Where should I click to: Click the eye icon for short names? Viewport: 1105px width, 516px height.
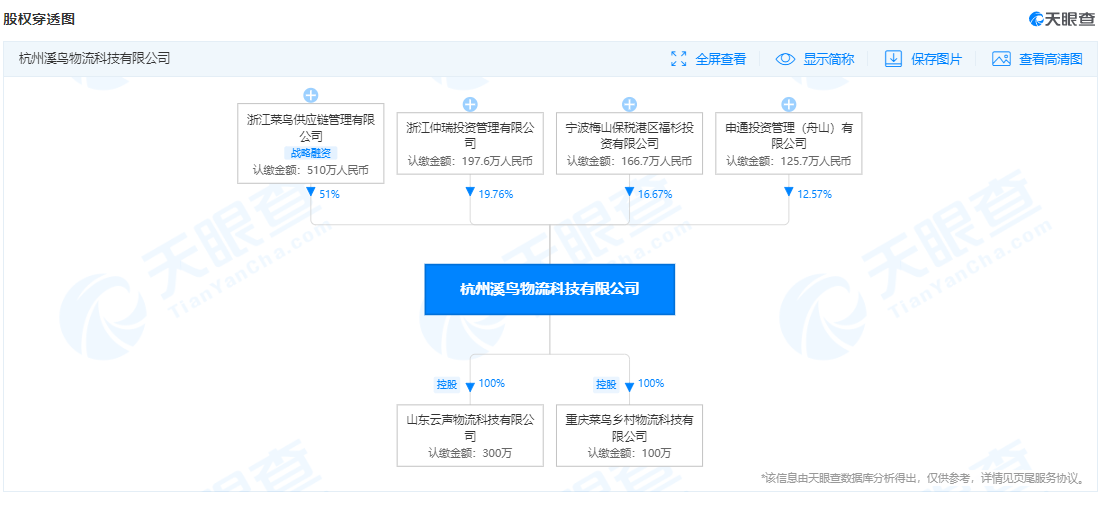pyautogui.click(x=785, y=59)
